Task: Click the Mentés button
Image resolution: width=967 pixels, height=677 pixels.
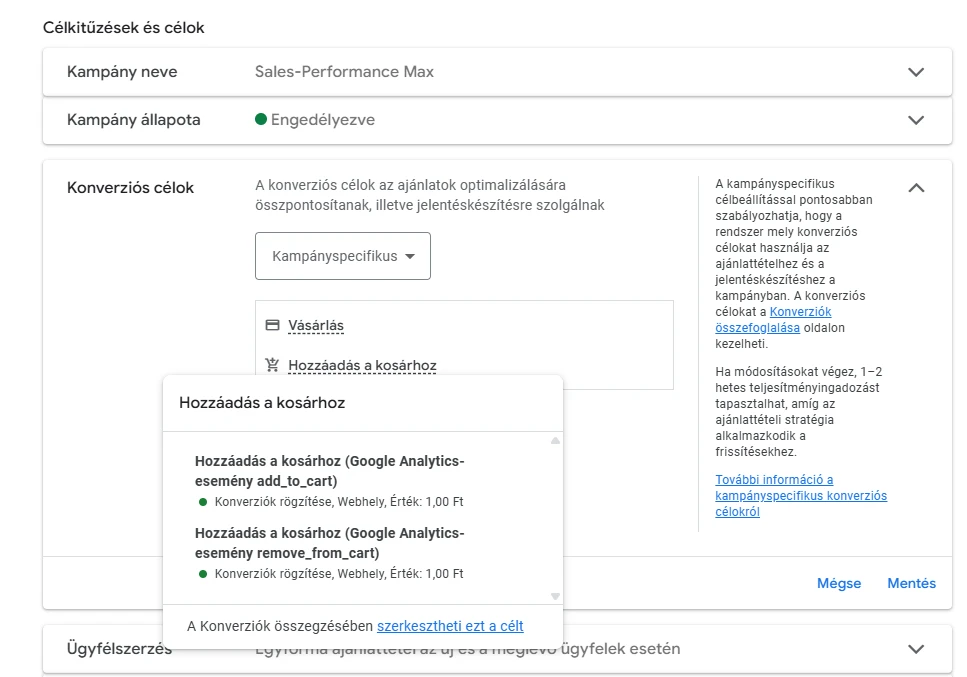Action: point(911,583)
